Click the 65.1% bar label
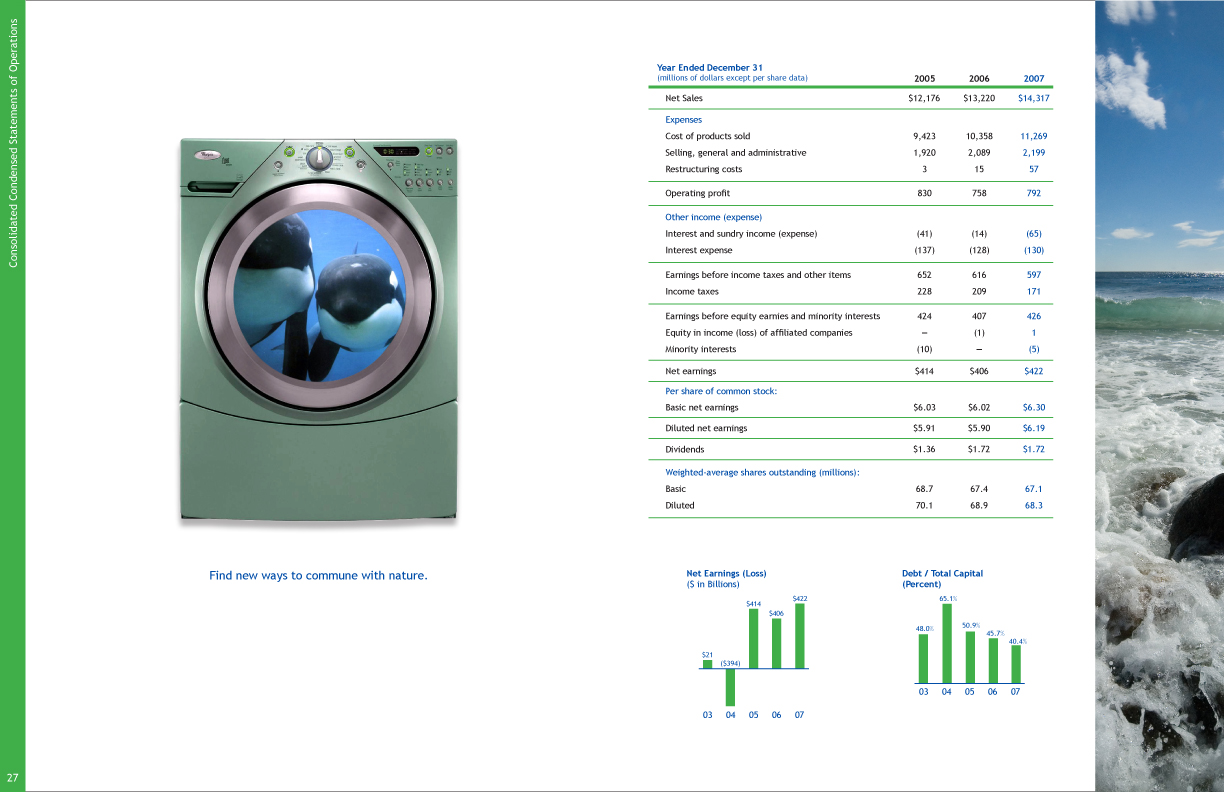Screen dimensions: 1224x792 [948, 599]
